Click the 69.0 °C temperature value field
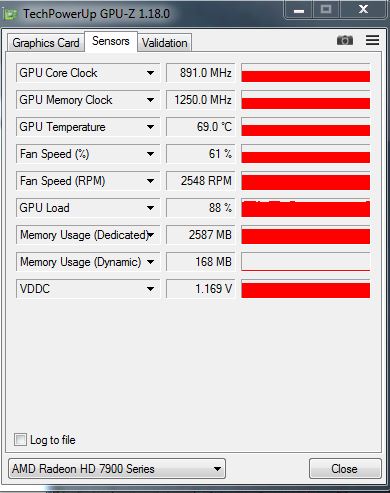The height and width of the screenshot is (493, 390). pos(201,127)
